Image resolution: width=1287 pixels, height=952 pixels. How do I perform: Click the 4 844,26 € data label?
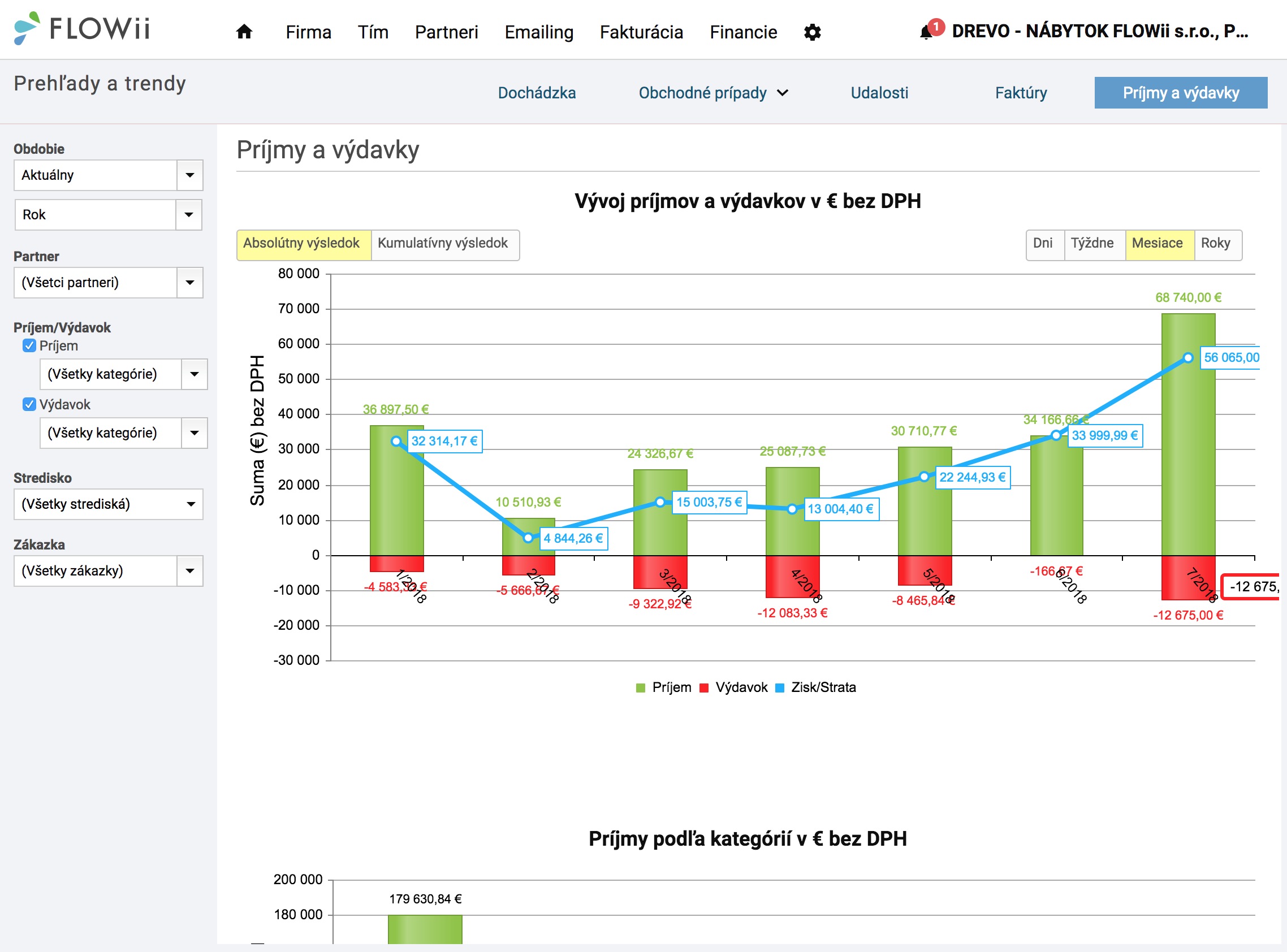coord(573,538)
